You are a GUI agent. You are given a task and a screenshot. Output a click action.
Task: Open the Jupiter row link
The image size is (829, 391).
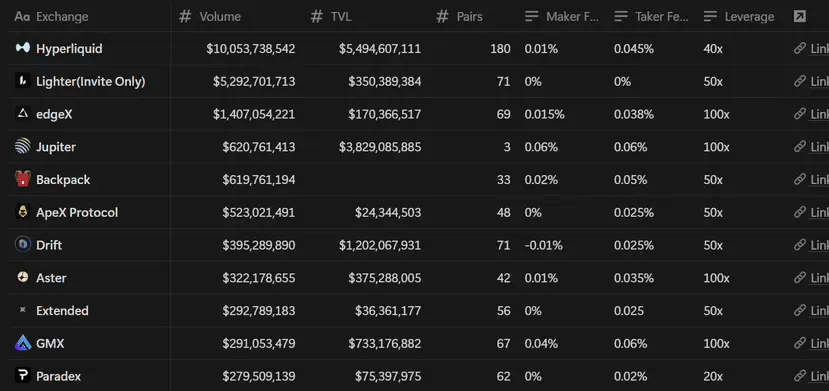click(812, 146)
